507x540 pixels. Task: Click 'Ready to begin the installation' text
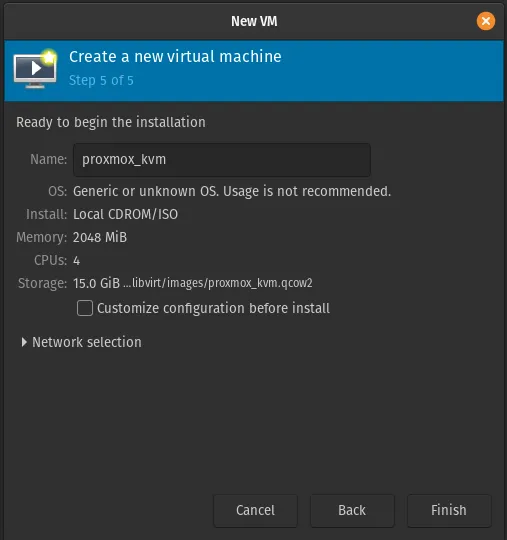point(111,122)
